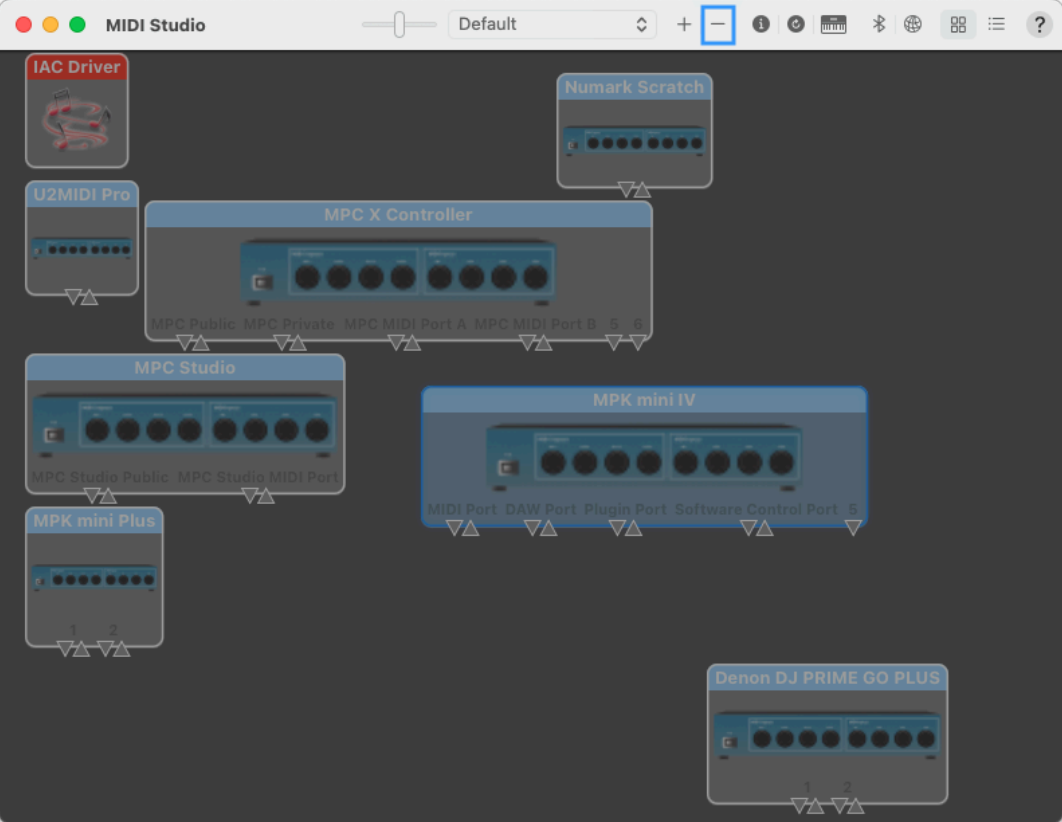Click the output connector under Software Control Port
This screenshot has width=1062, height=822.
point(748,528)
